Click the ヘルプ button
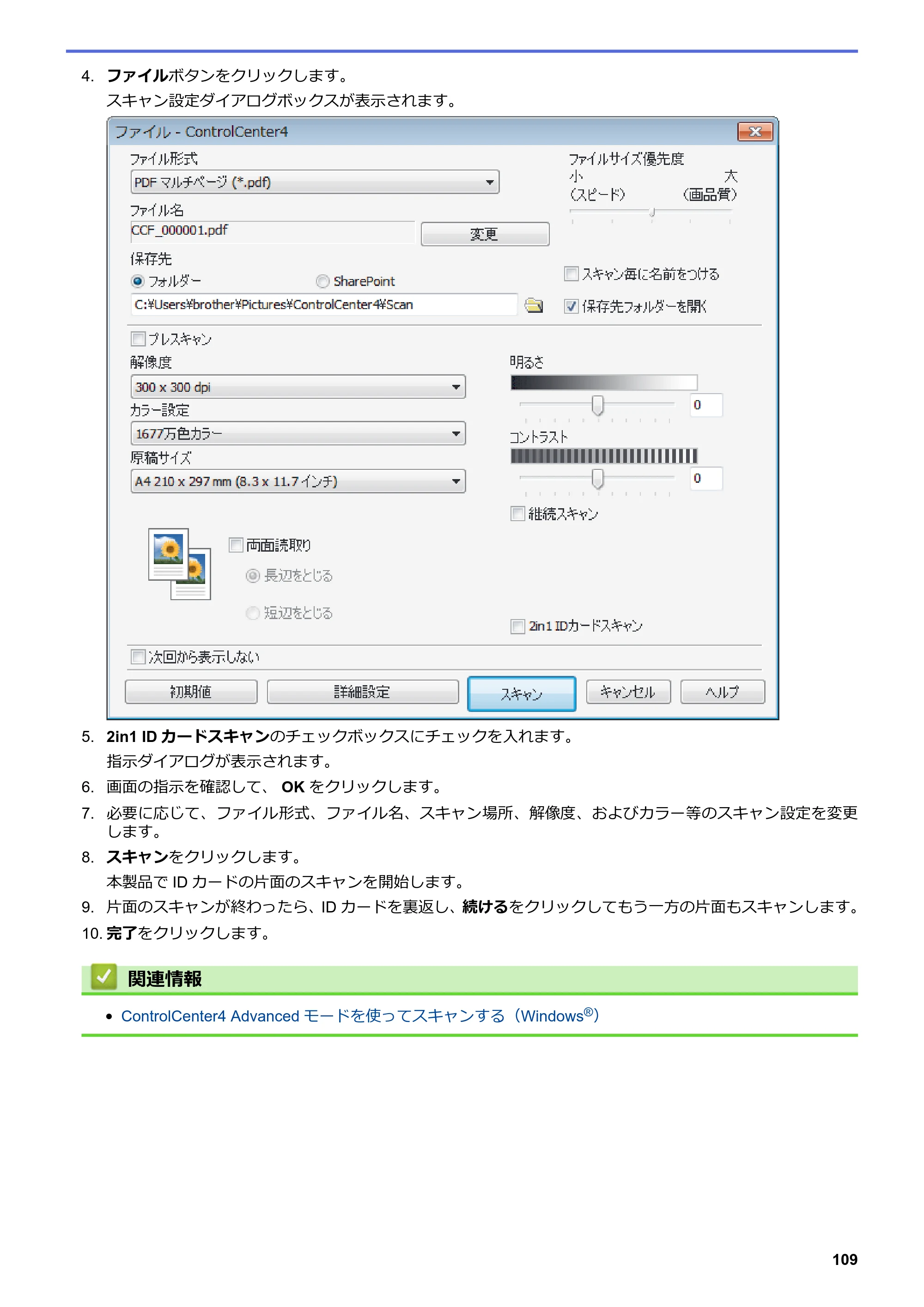The width and height of the screenshot is (924, 1307). point(723,692)
